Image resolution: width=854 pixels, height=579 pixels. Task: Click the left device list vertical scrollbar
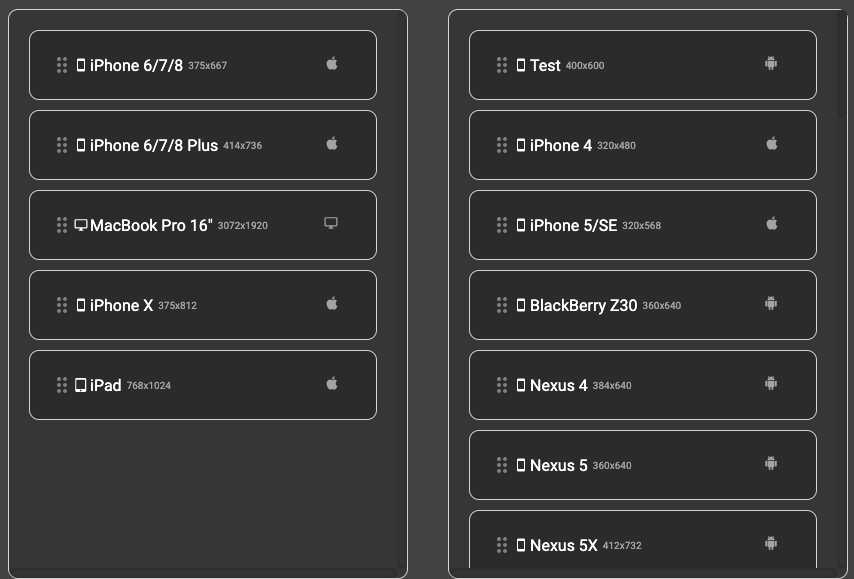coord(402,289)
